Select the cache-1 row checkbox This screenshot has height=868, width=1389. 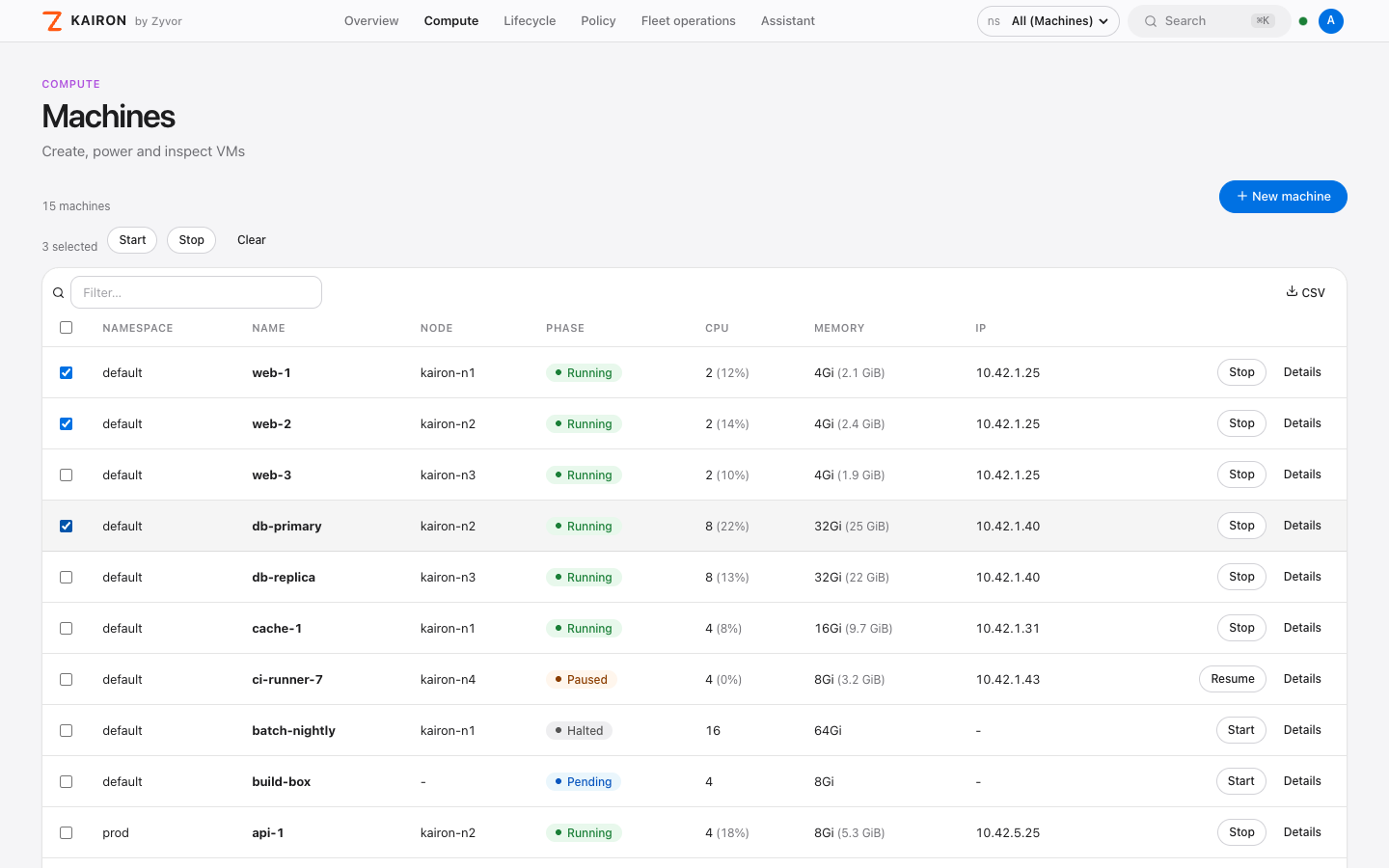tap(67, 628)
